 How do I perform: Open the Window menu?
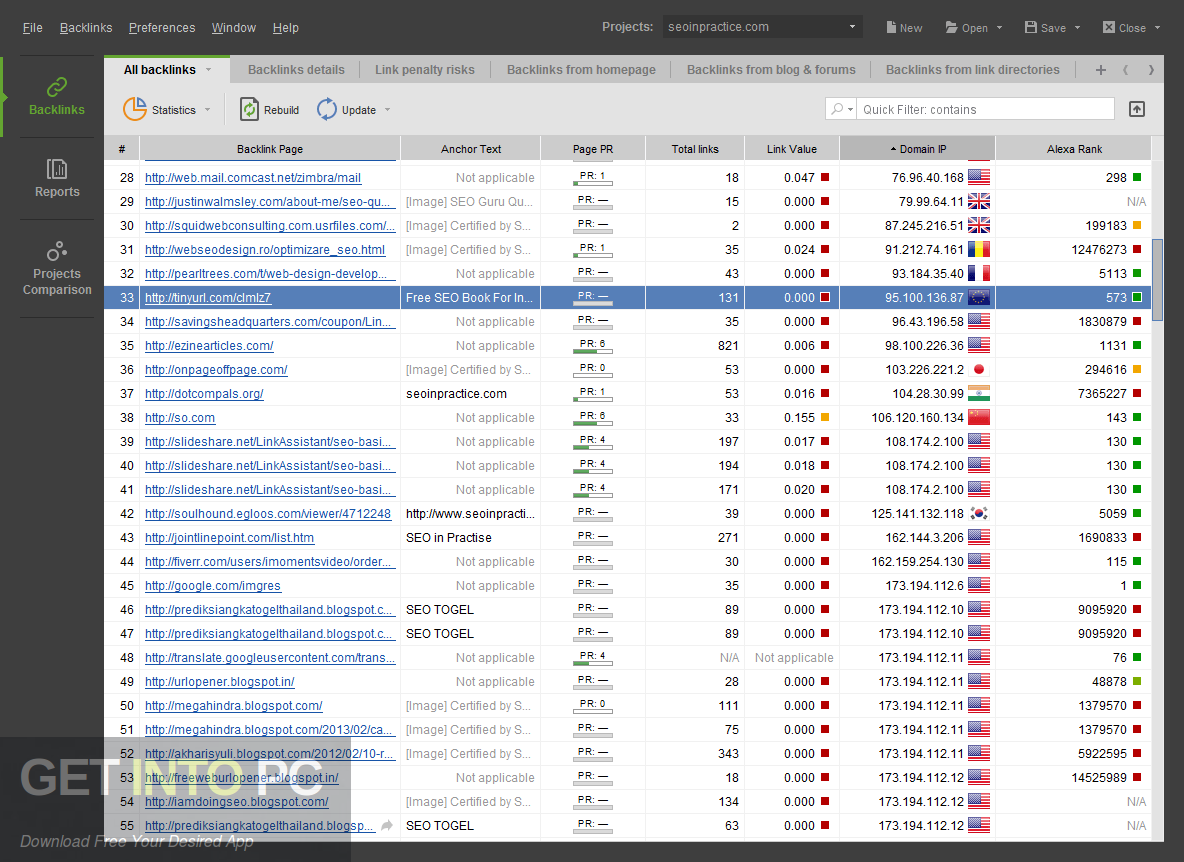tap(233, 27)
